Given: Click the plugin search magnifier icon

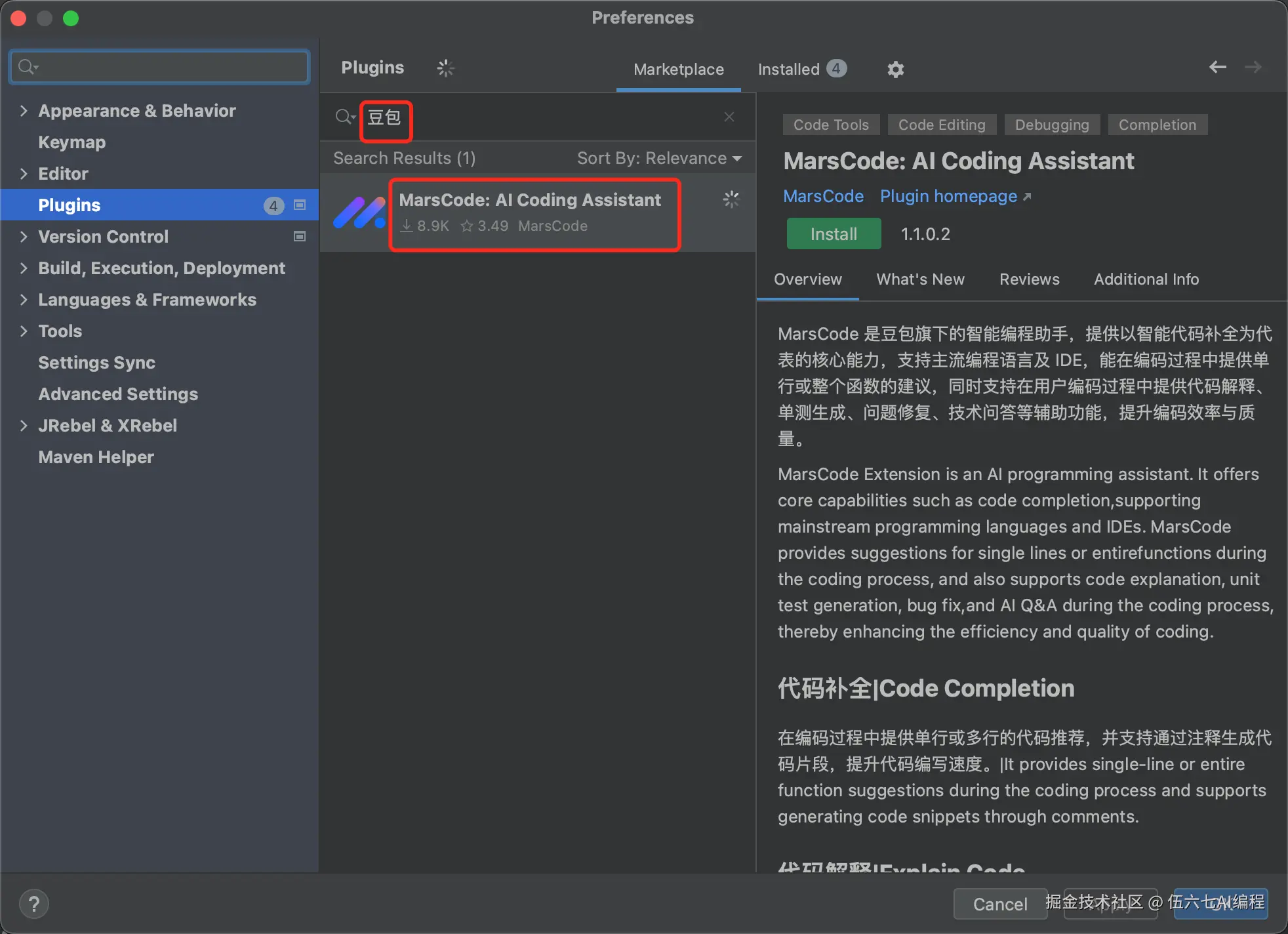Looking at the screenshot, I should point(344,117).
